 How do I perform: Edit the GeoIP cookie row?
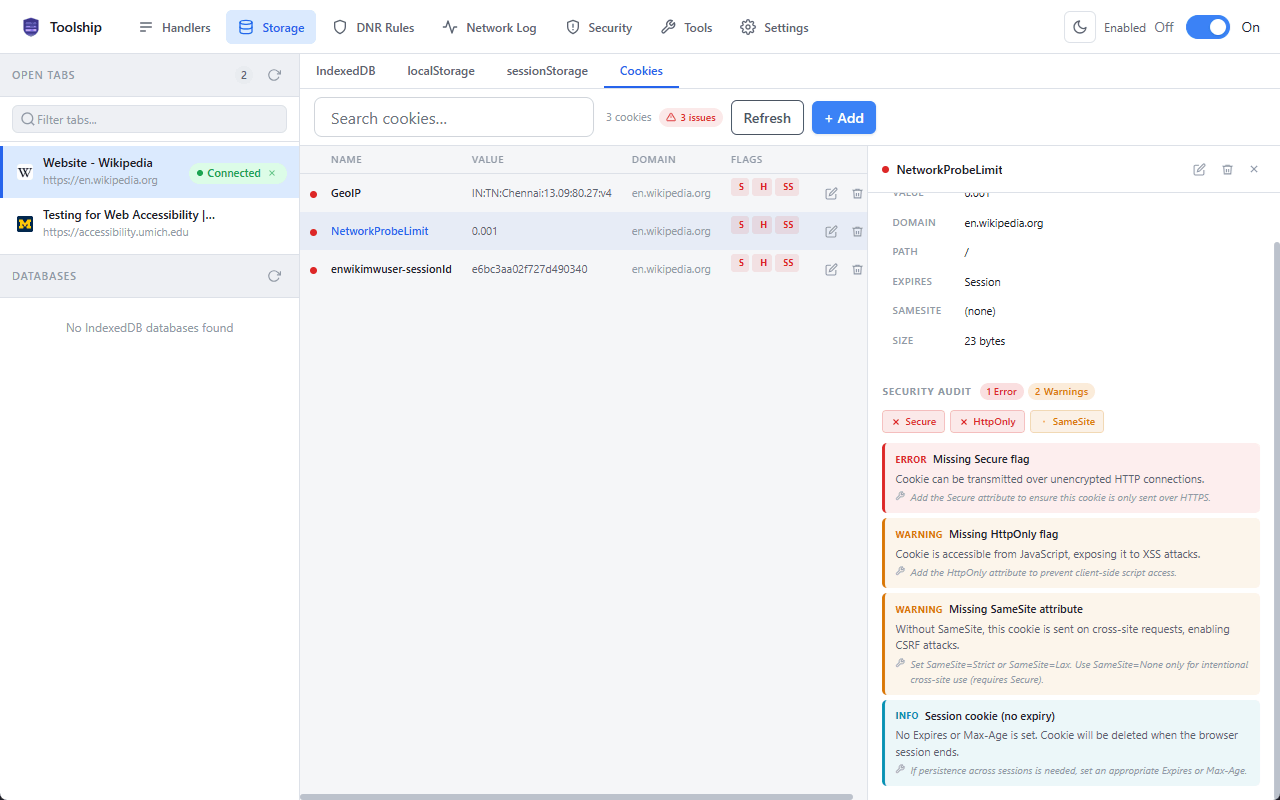coord(831,193)
